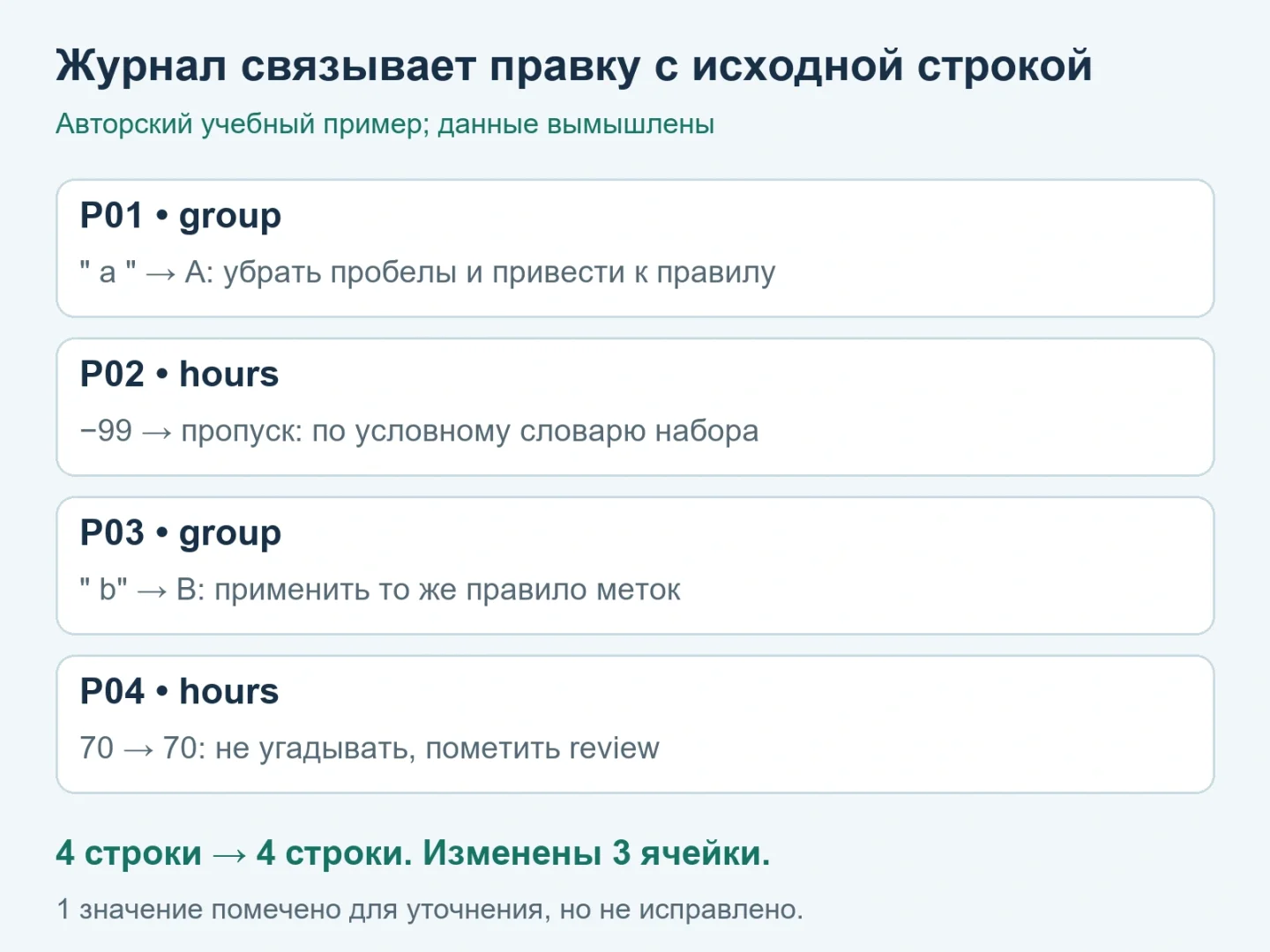Click the text "применить то же правило меток"

[447, 590]
